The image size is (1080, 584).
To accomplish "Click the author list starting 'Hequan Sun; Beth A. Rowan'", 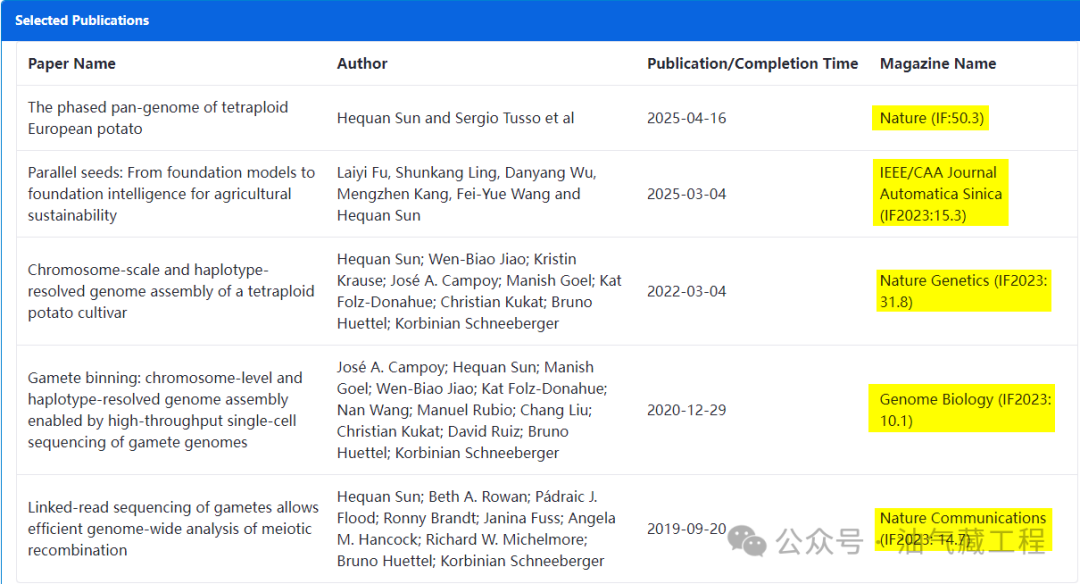I will point(476,528).
